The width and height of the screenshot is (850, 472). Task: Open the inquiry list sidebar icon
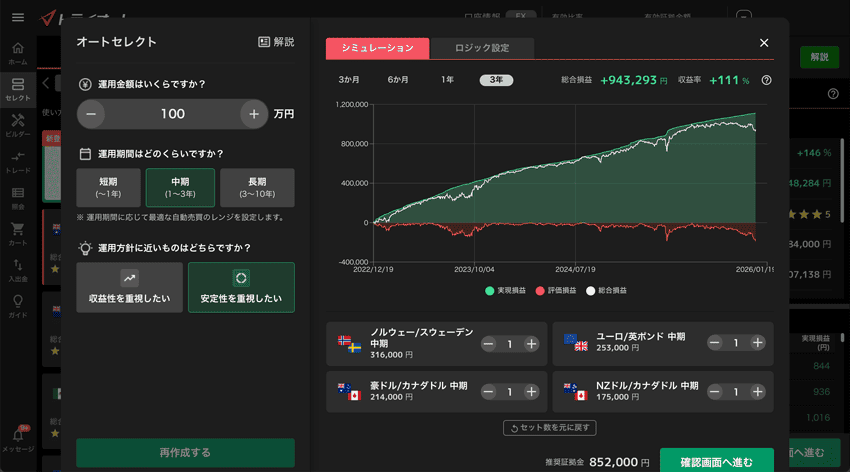click(x=18, y=198)
